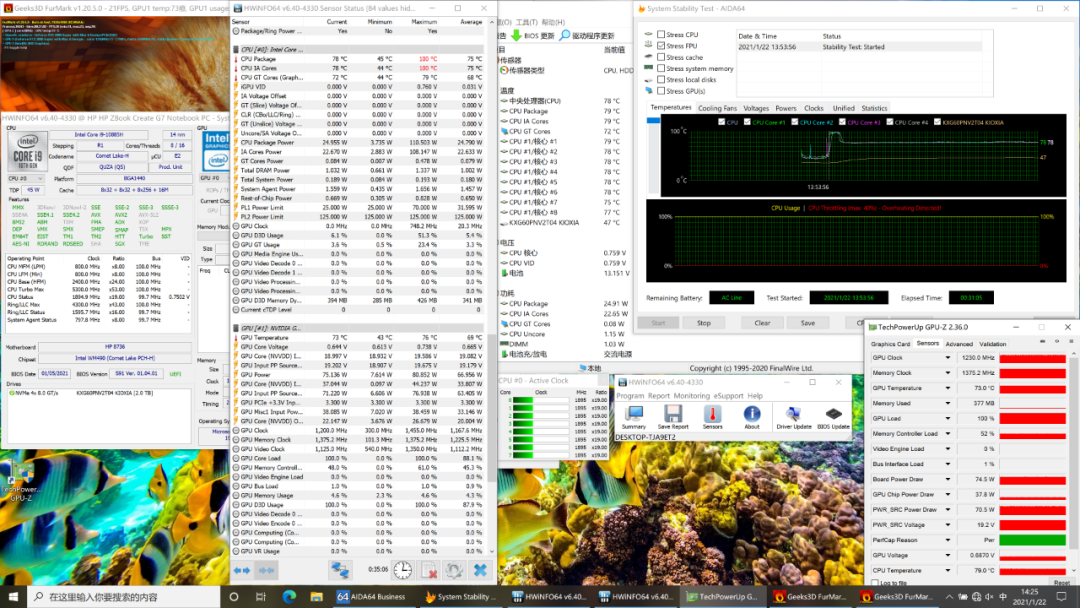Open Summary in HWiNFO64 toolbar
Image resolution: width=1080 pixels, height=608 pixels.
(x=633, y=415)
